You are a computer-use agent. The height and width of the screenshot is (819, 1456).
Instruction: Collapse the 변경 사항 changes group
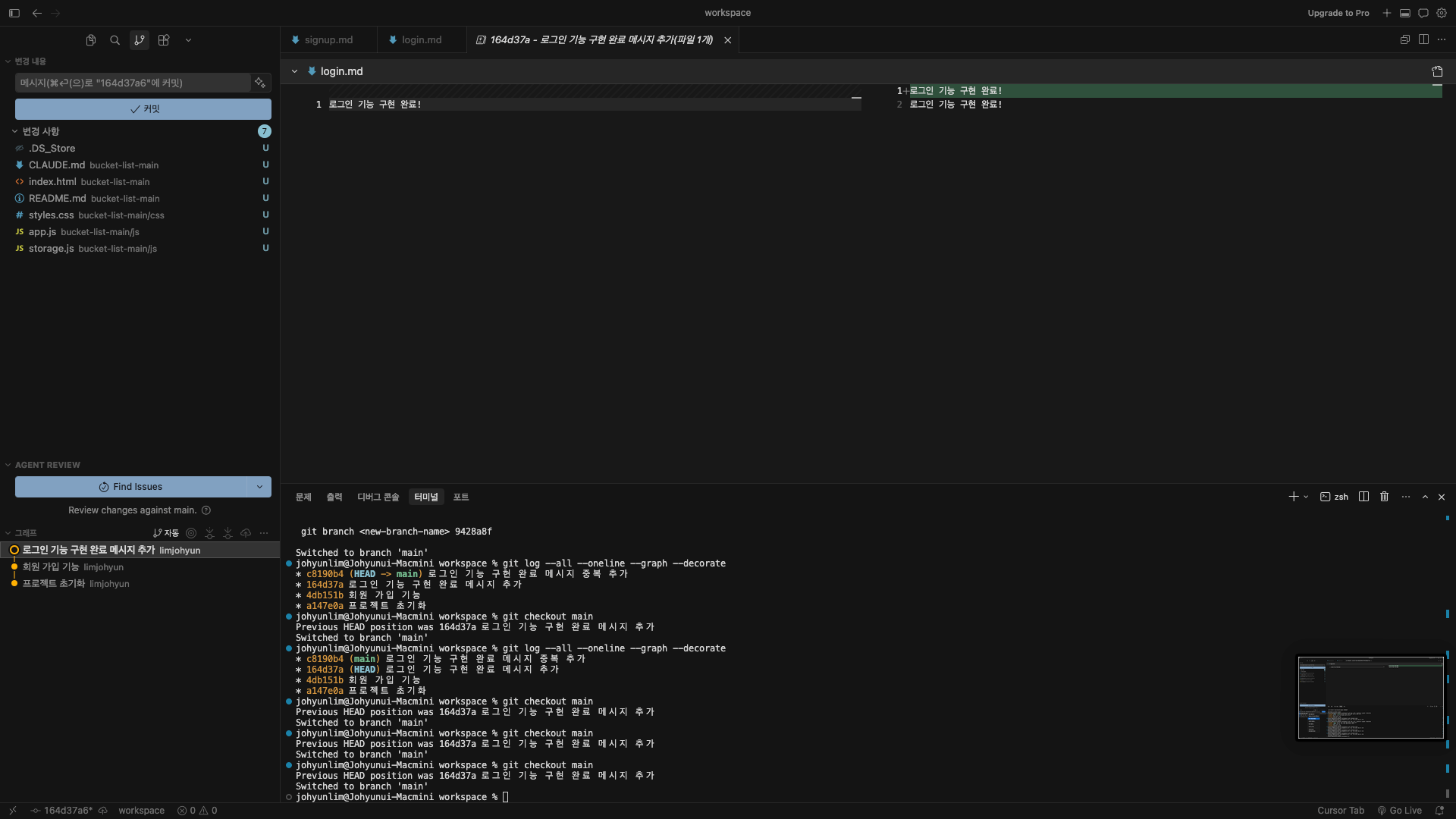tap(14, 131)
